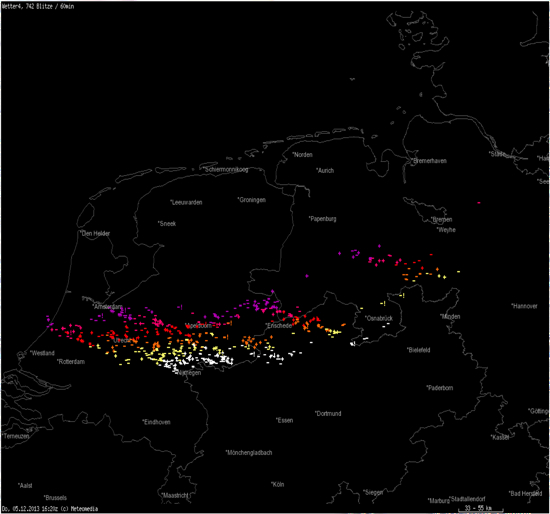Screen dimensions: 550x514
Task: Click the Bielefeld city label
Action: coord(419,350)
